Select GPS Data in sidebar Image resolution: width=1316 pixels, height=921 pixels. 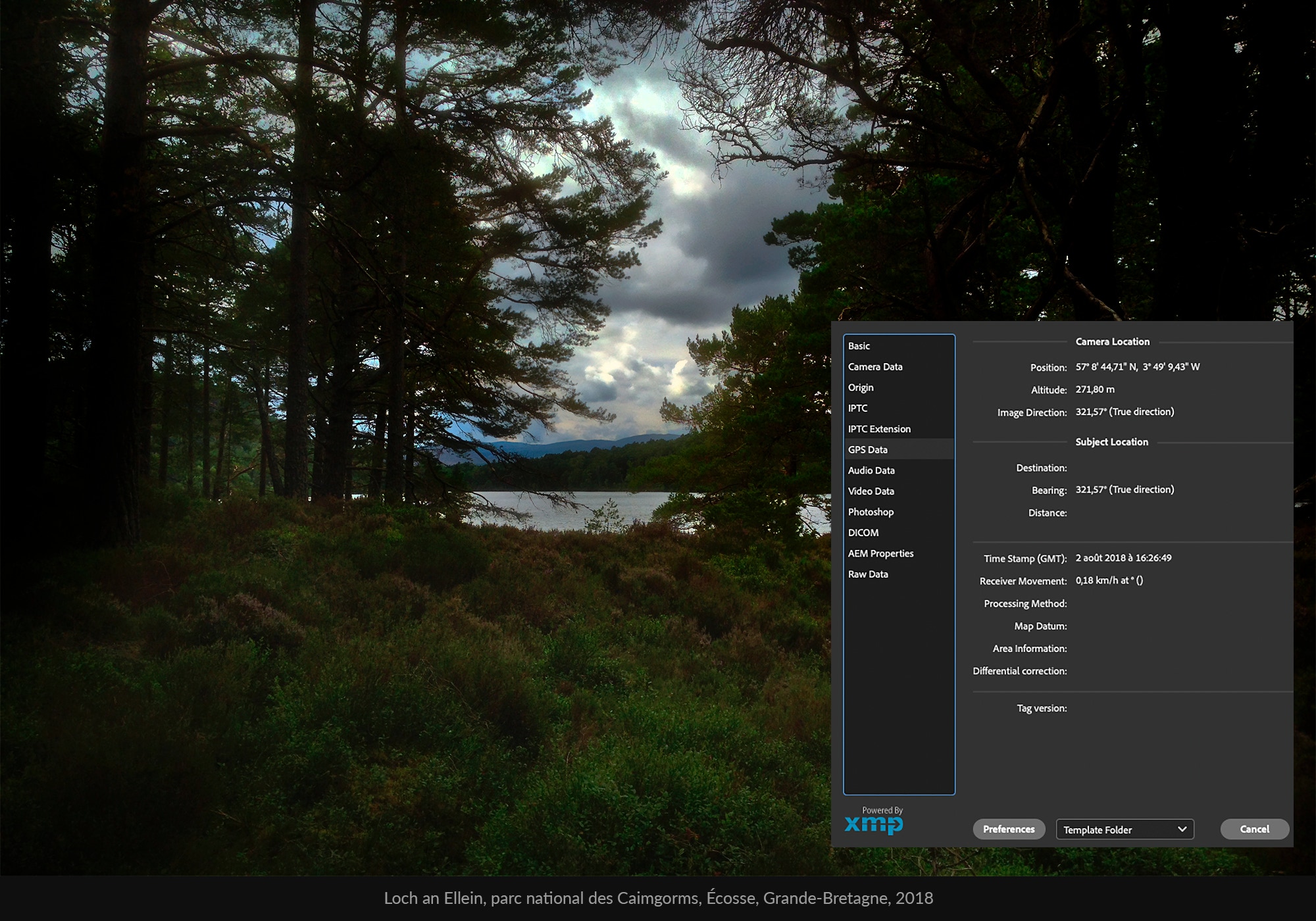tap(867, 450)
